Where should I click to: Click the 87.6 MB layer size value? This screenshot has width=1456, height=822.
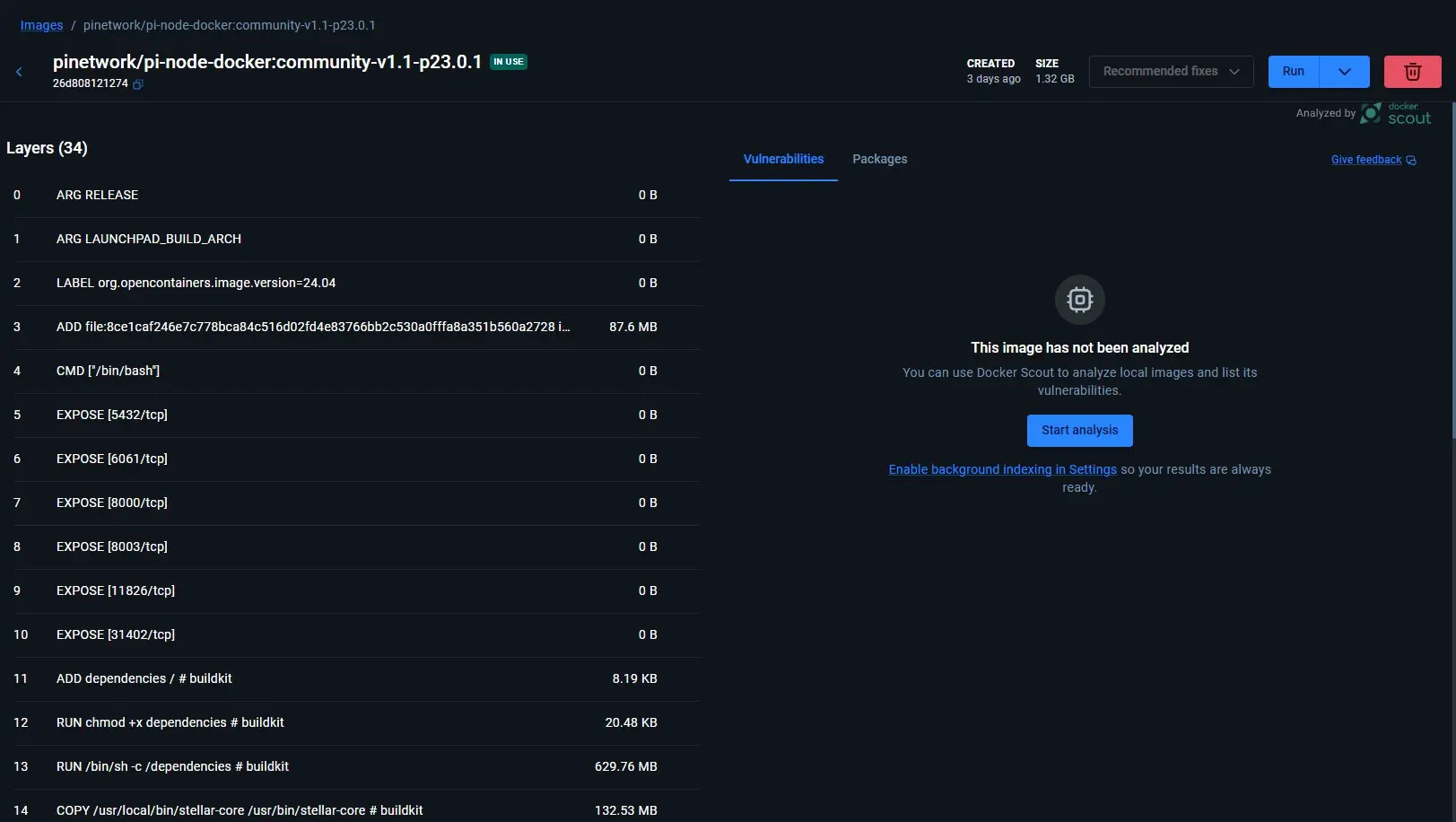633,328
